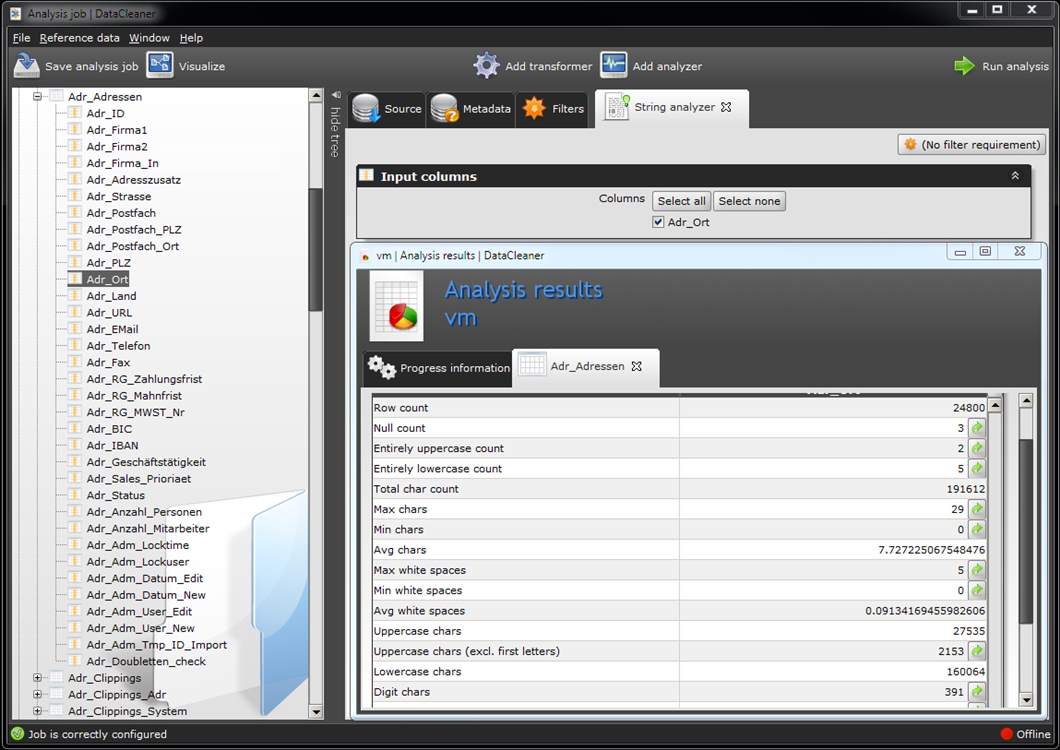Select Adr_ID column in tree

click(x=105, y=114)
